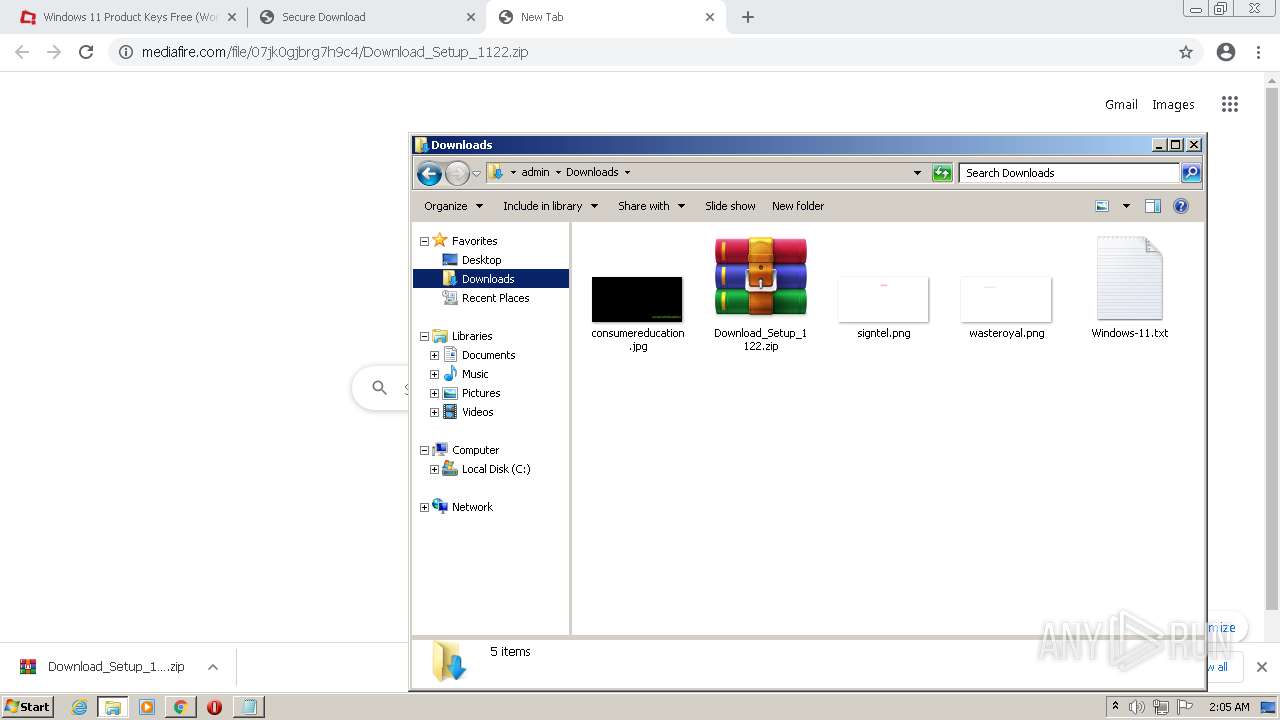
Task: Open the Gmail link
Action: click(x=1121, y=104)
